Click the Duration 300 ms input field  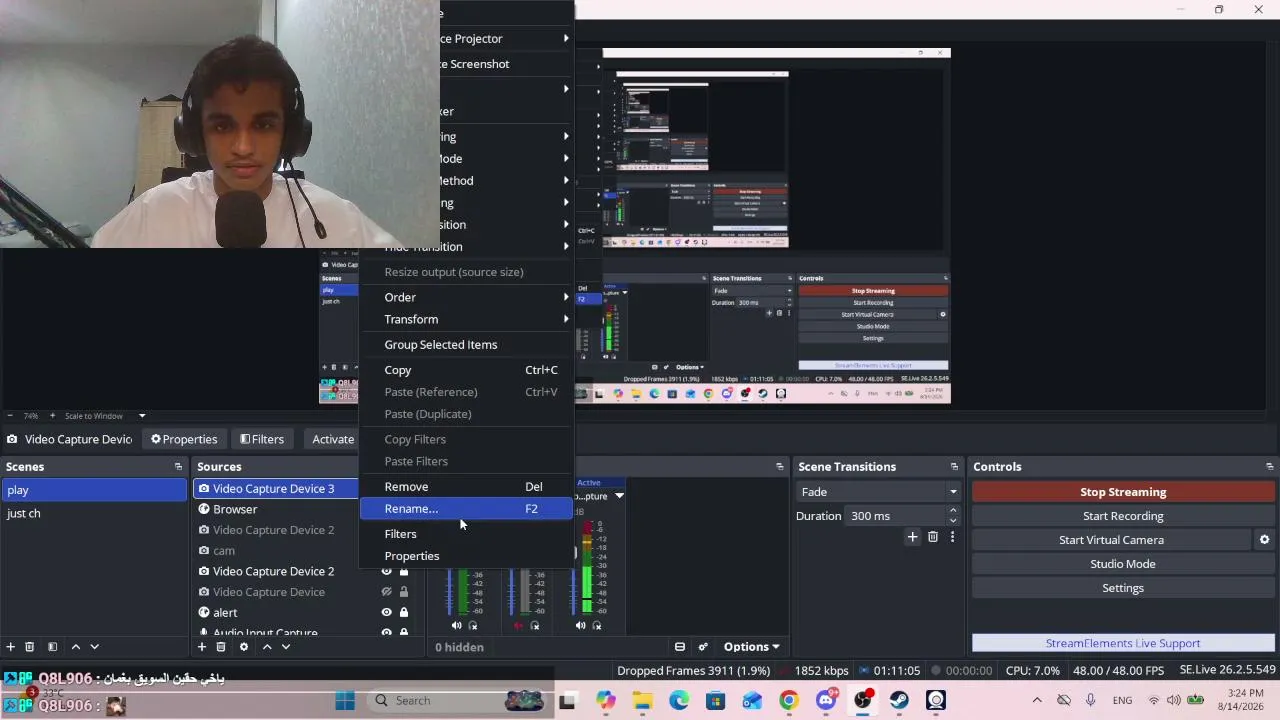point(895,516)
